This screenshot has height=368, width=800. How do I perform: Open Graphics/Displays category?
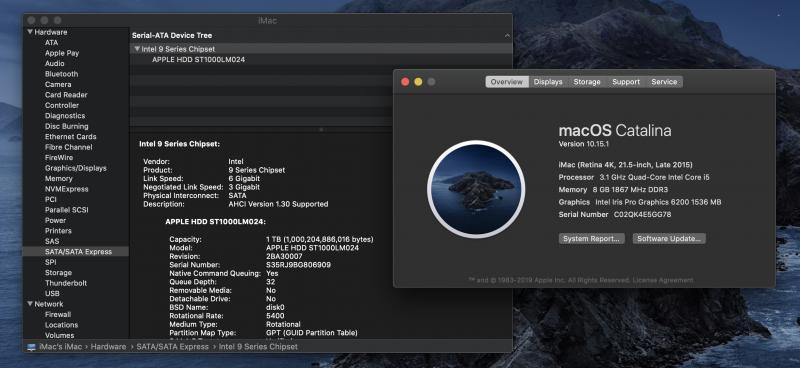click(76, 168)
